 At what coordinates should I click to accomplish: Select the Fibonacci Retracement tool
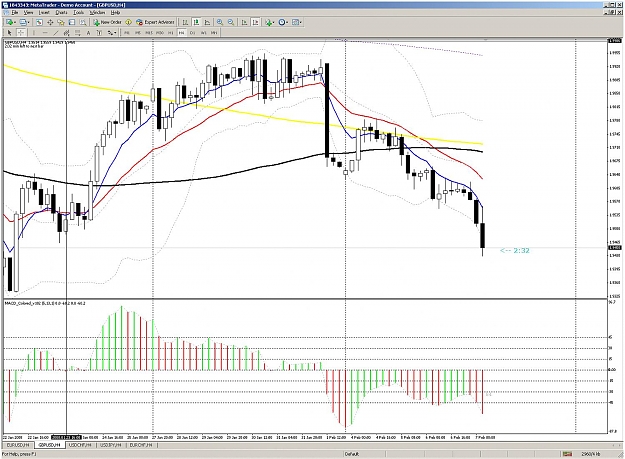pos(78,33)
